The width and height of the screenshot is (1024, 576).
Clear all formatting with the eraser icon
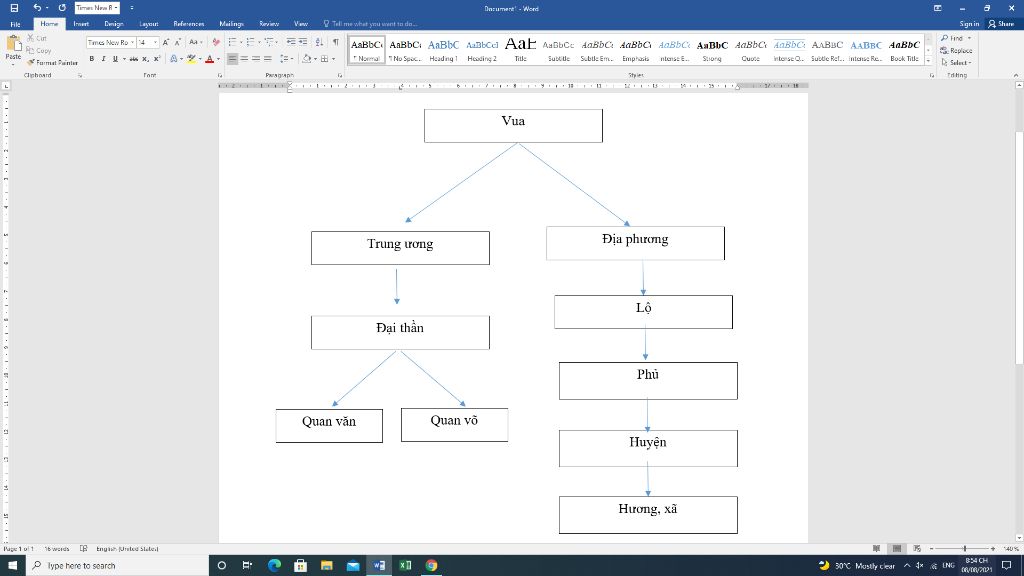pos(216,42)
